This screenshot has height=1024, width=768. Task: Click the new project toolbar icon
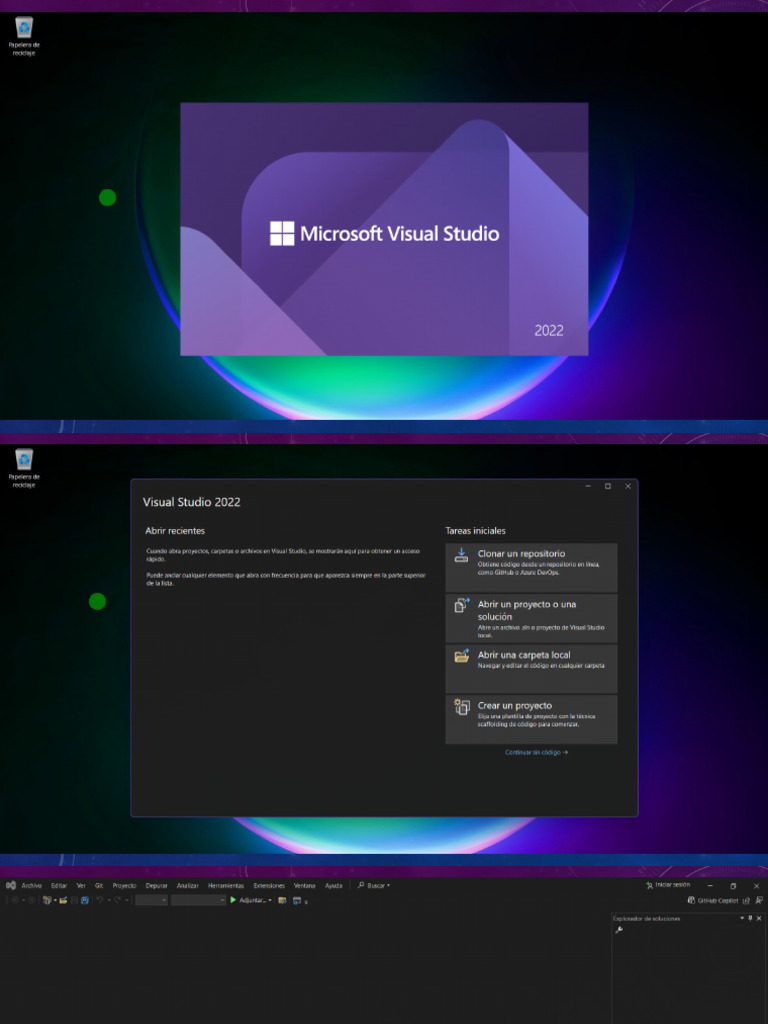point(47,900)
